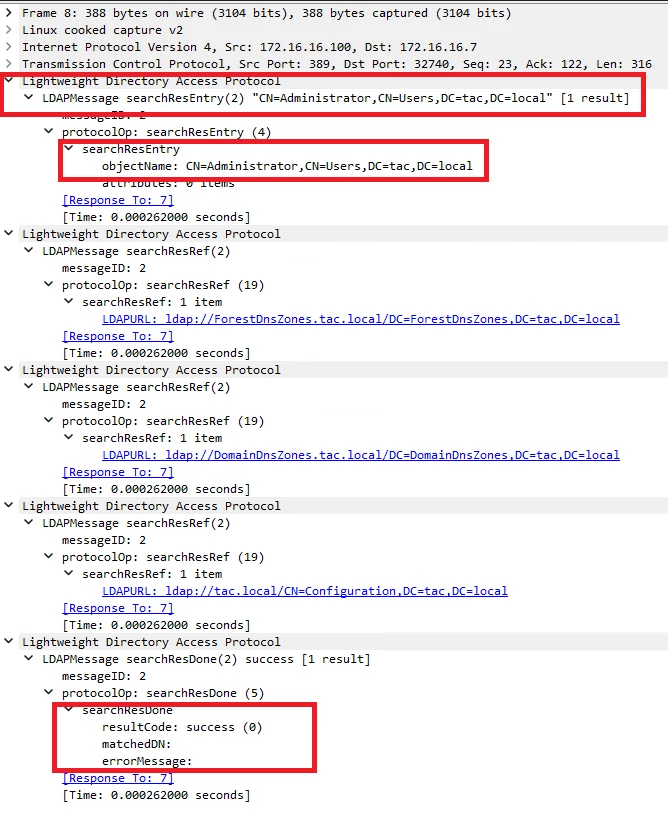The width and height of the screenshot is (668, 818).
Task: Select the Frame 8: 388 bytes on wire text
Action: click(x=266, y=13)
